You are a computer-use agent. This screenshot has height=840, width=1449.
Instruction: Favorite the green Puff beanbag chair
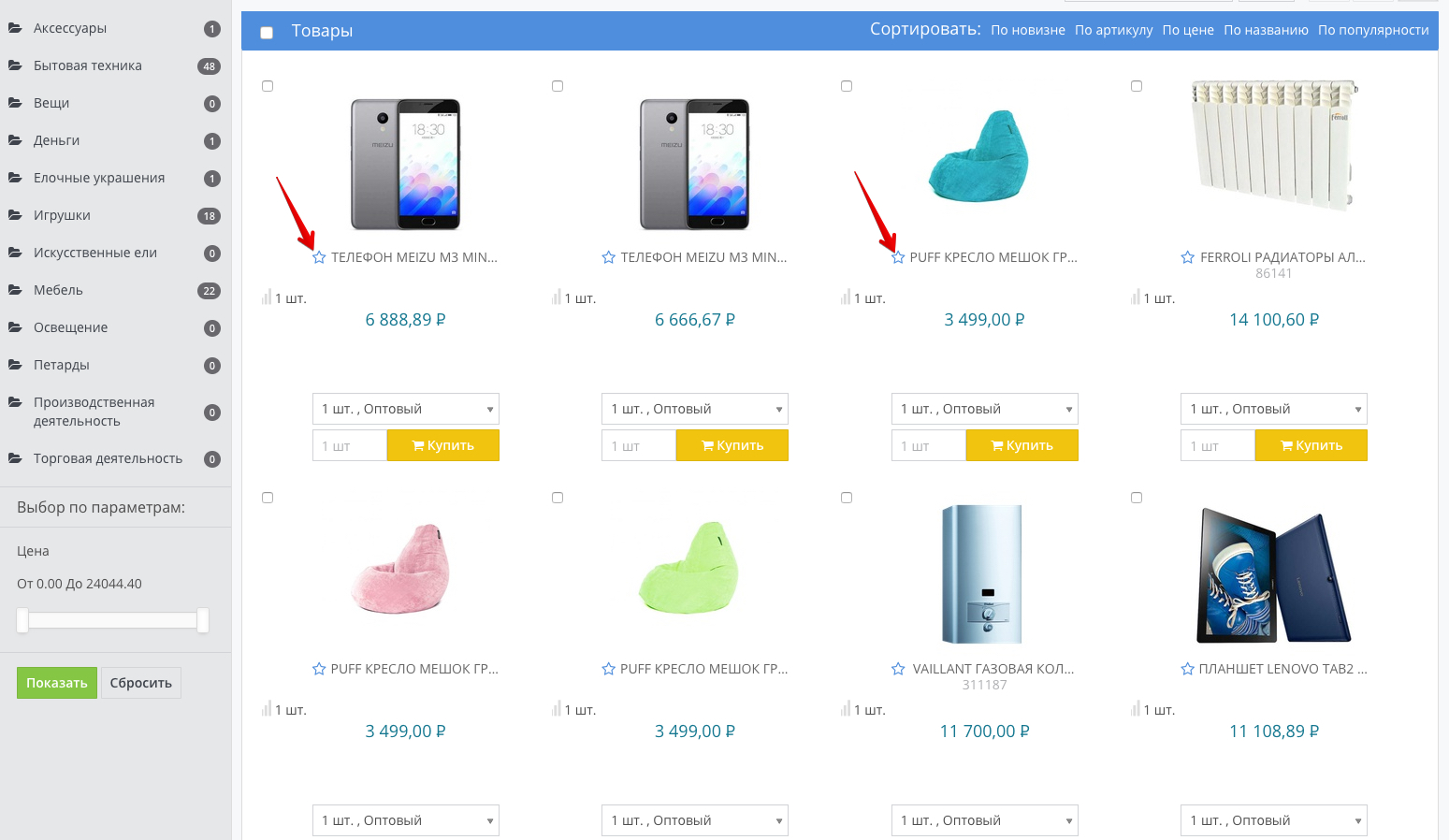(608, 669)
